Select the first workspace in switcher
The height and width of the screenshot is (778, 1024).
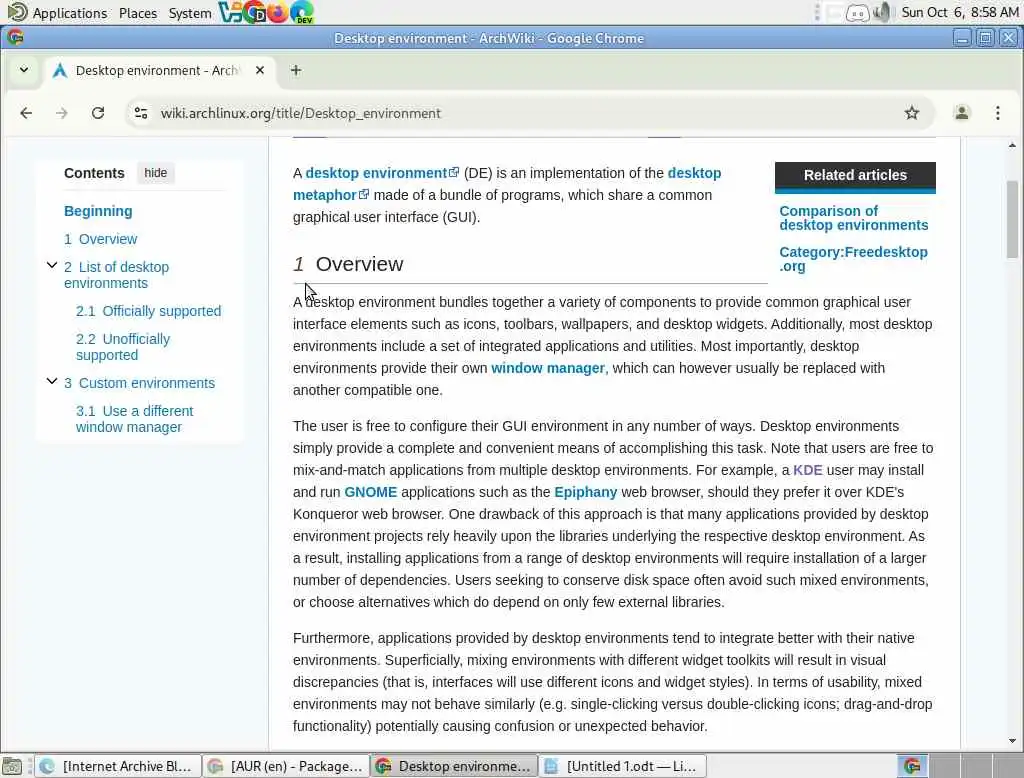coord(912,766)
